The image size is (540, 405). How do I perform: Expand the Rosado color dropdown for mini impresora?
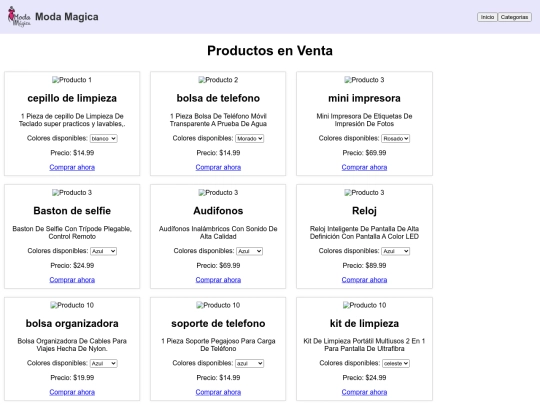click(395, 138)
